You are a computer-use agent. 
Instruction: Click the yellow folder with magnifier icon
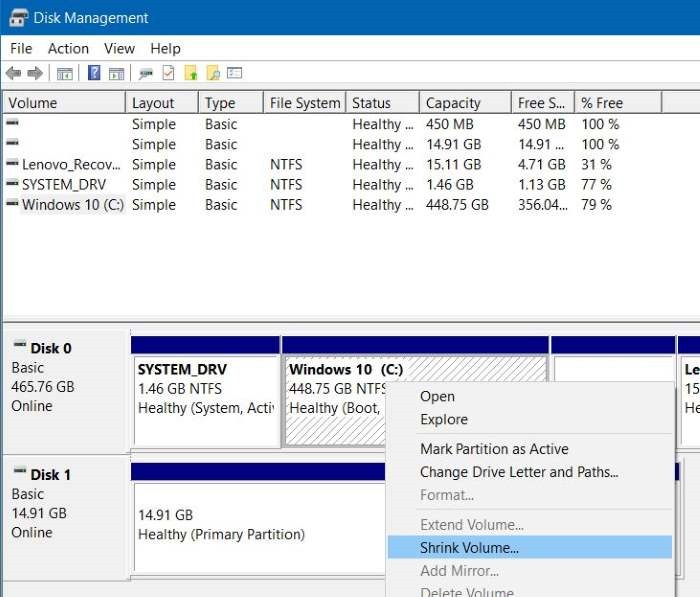pyautogui.click(x=212, y=73)
